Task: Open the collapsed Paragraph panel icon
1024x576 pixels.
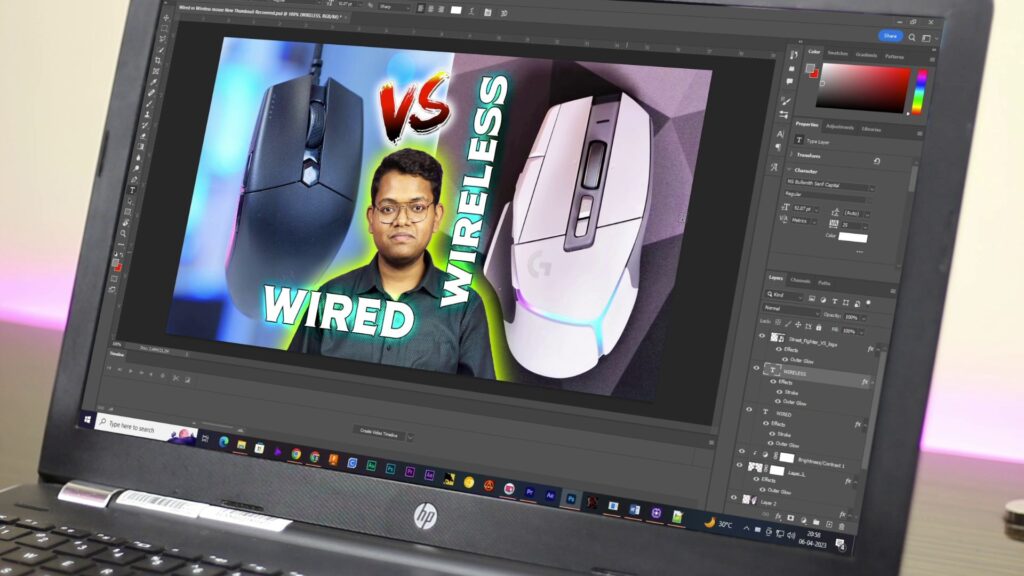Action: click(778, 148)
